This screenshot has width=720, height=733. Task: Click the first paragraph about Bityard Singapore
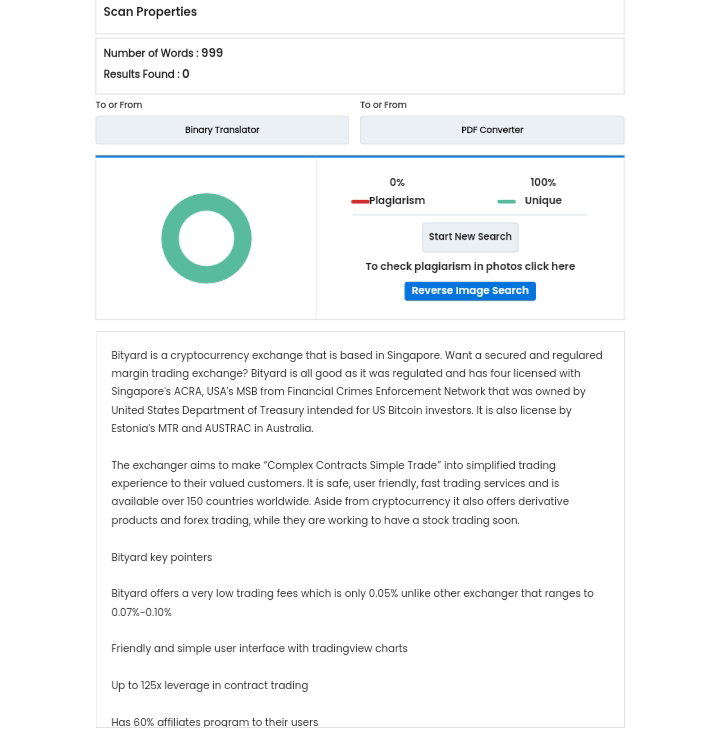357,392
